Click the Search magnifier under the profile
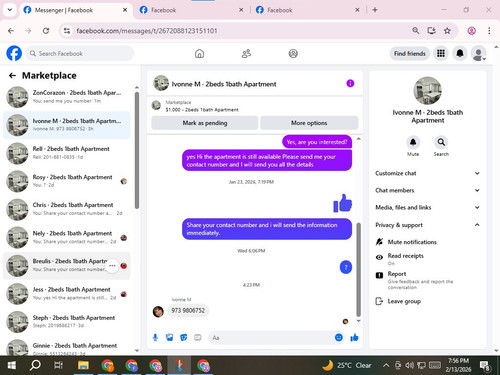500x375 pixels. pyautogui.click(x=441, y=142)
